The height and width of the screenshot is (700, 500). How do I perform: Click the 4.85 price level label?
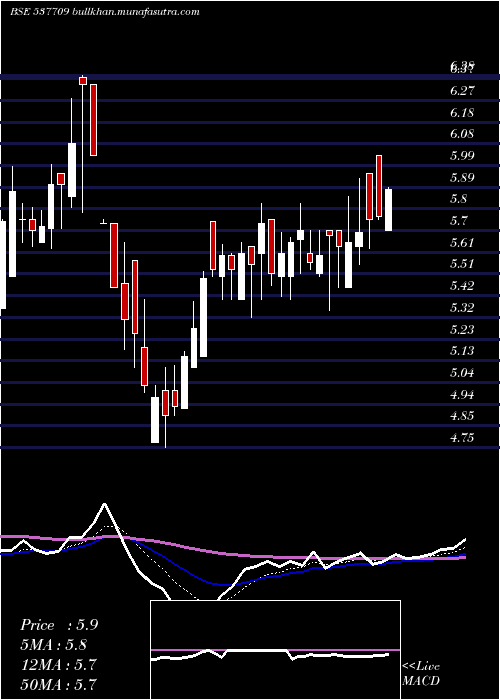coord(462,416)
